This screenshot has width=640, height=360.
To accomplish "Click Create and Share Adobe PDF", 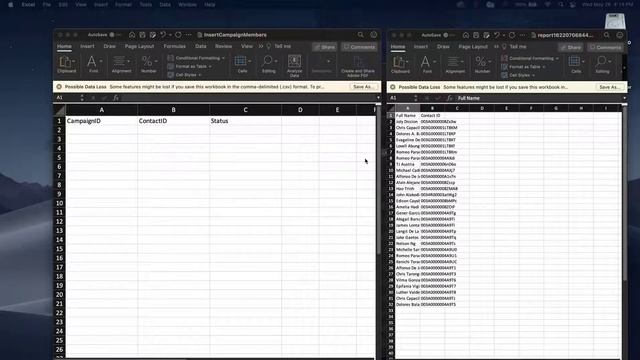I will click(358, 66).
